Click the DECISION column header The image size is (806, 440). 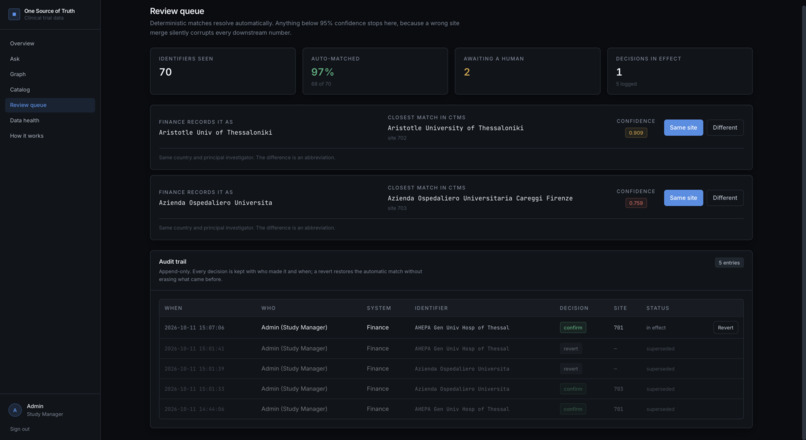point(574,308)
